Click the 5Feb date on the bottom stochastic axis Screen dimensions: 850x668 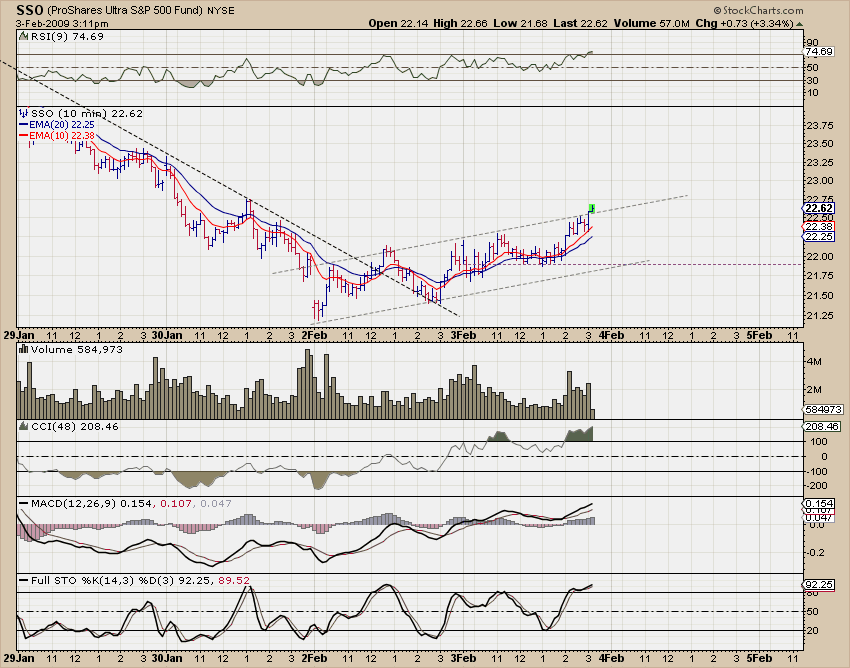tap(759, 658)
